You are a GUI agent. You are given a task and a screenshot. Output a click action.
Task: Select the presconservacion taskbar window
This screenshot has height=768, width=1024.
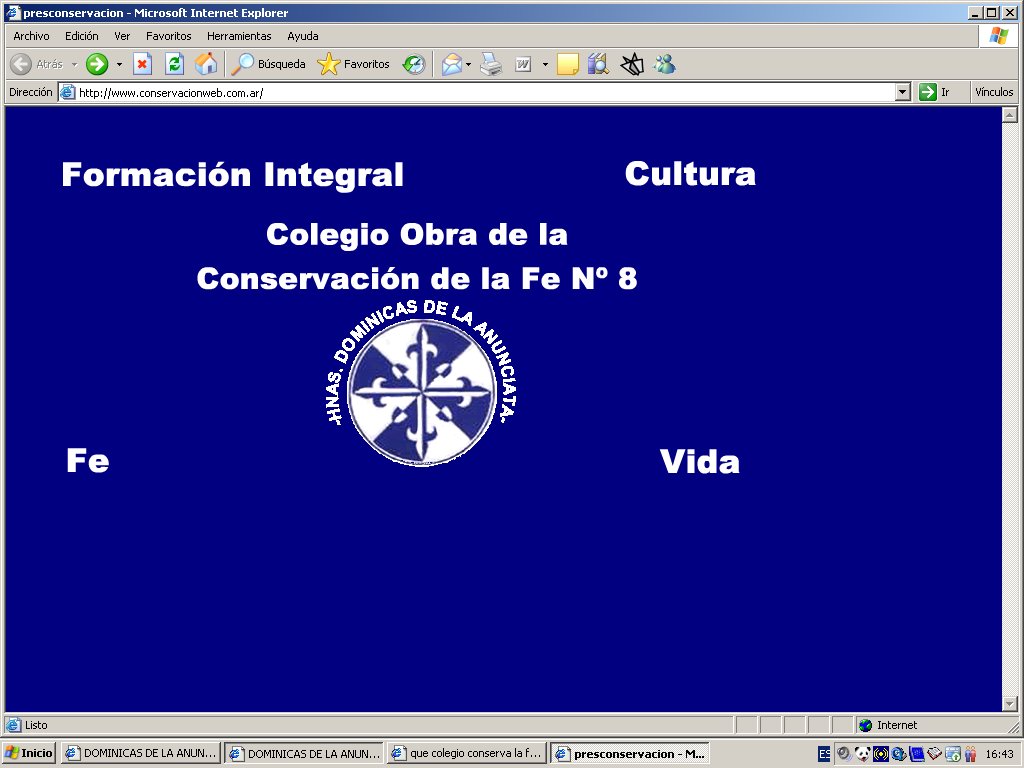tap(630, 753)
